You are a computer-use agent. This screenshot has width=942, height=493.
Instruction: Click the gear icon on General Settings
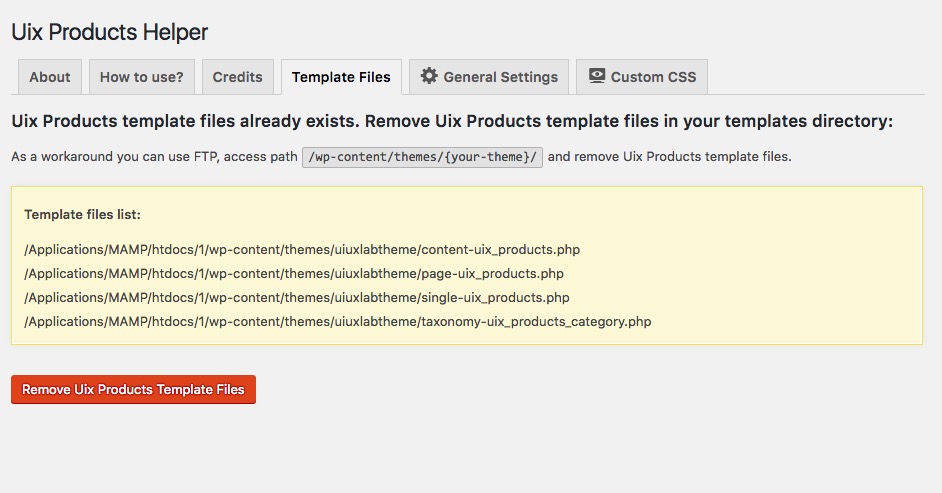point(429,77)
